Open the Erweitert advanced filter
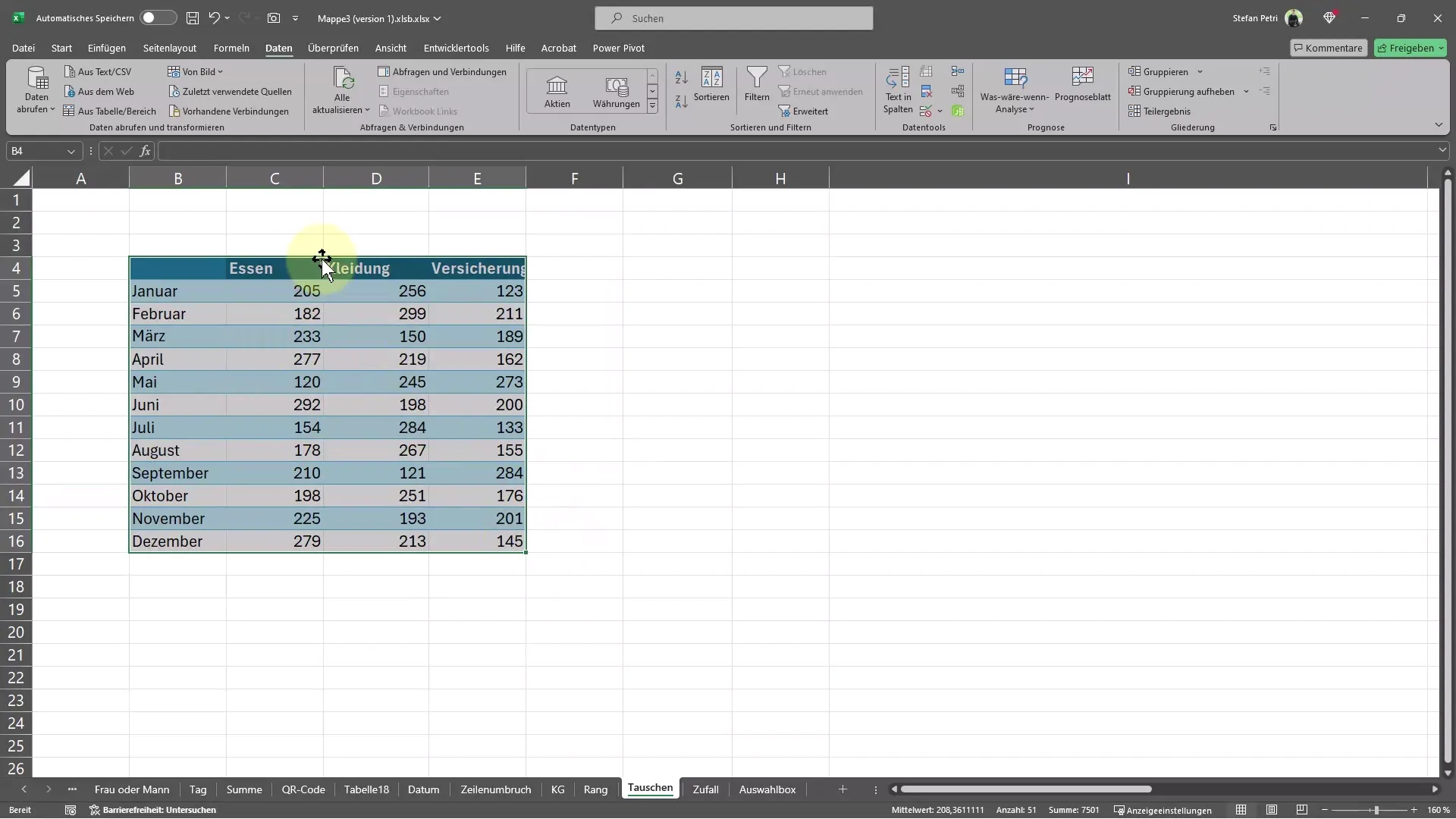 [x=803, y=111]
